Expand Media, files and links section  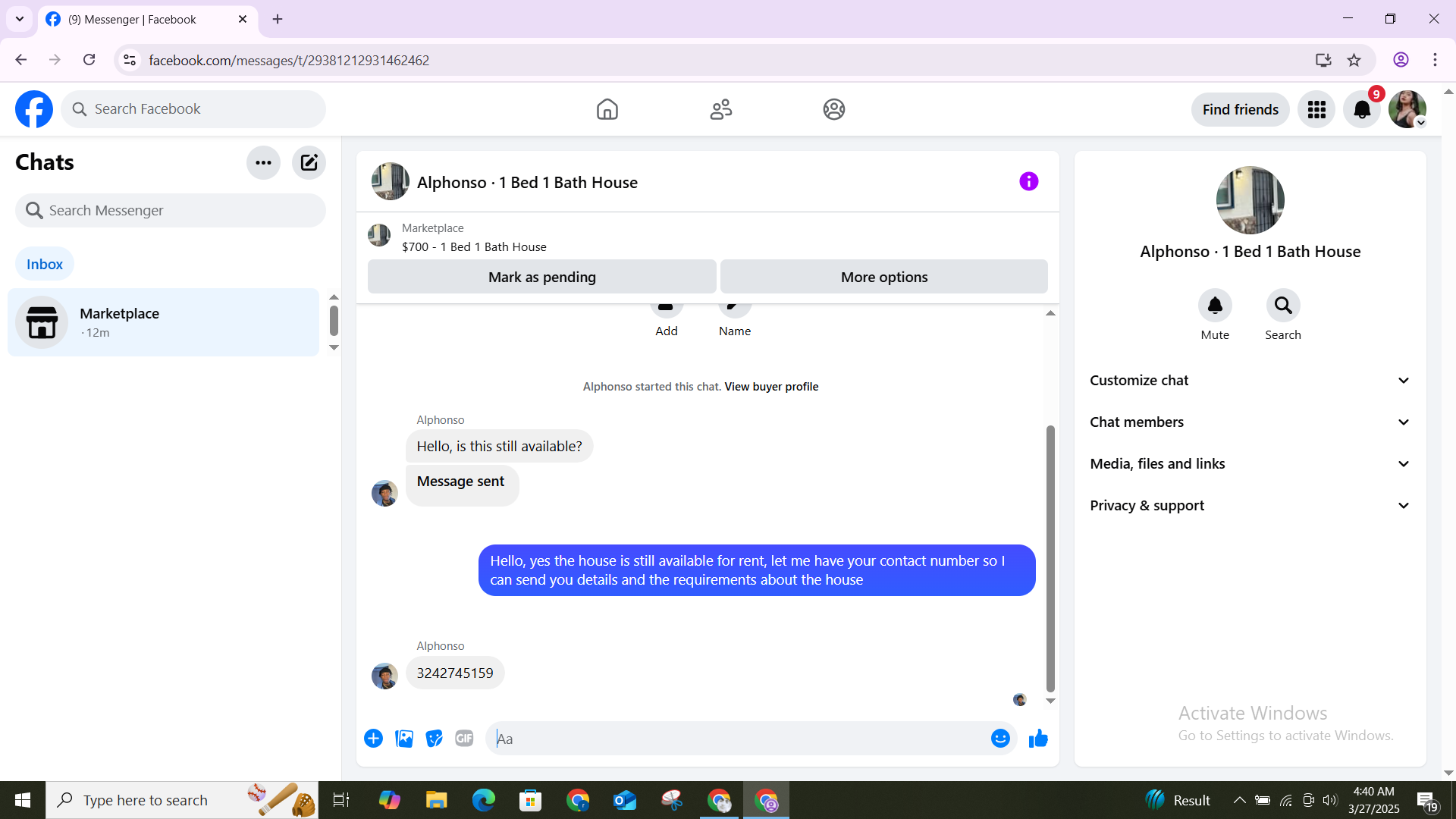[1250, 464]
